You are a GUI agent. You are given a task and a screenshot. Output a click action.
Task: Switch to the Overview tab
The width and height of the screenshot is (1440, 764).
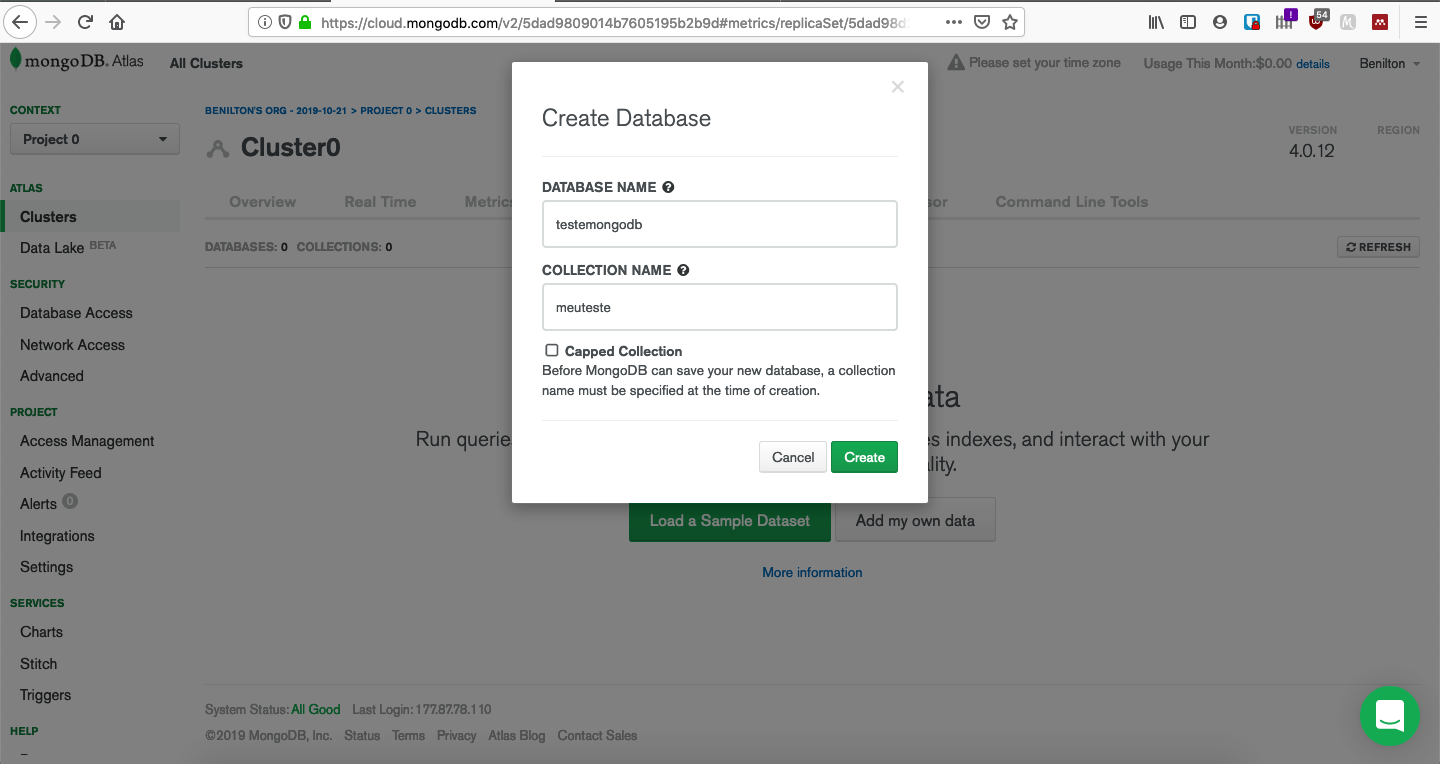tap(262, 201)
